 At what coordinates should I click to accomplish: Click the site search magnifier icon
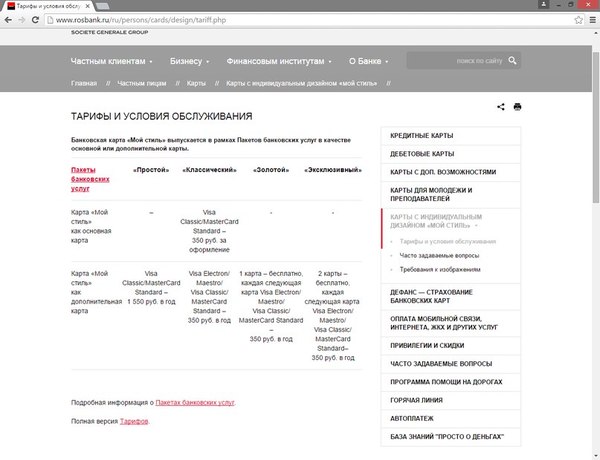(512, 60)
